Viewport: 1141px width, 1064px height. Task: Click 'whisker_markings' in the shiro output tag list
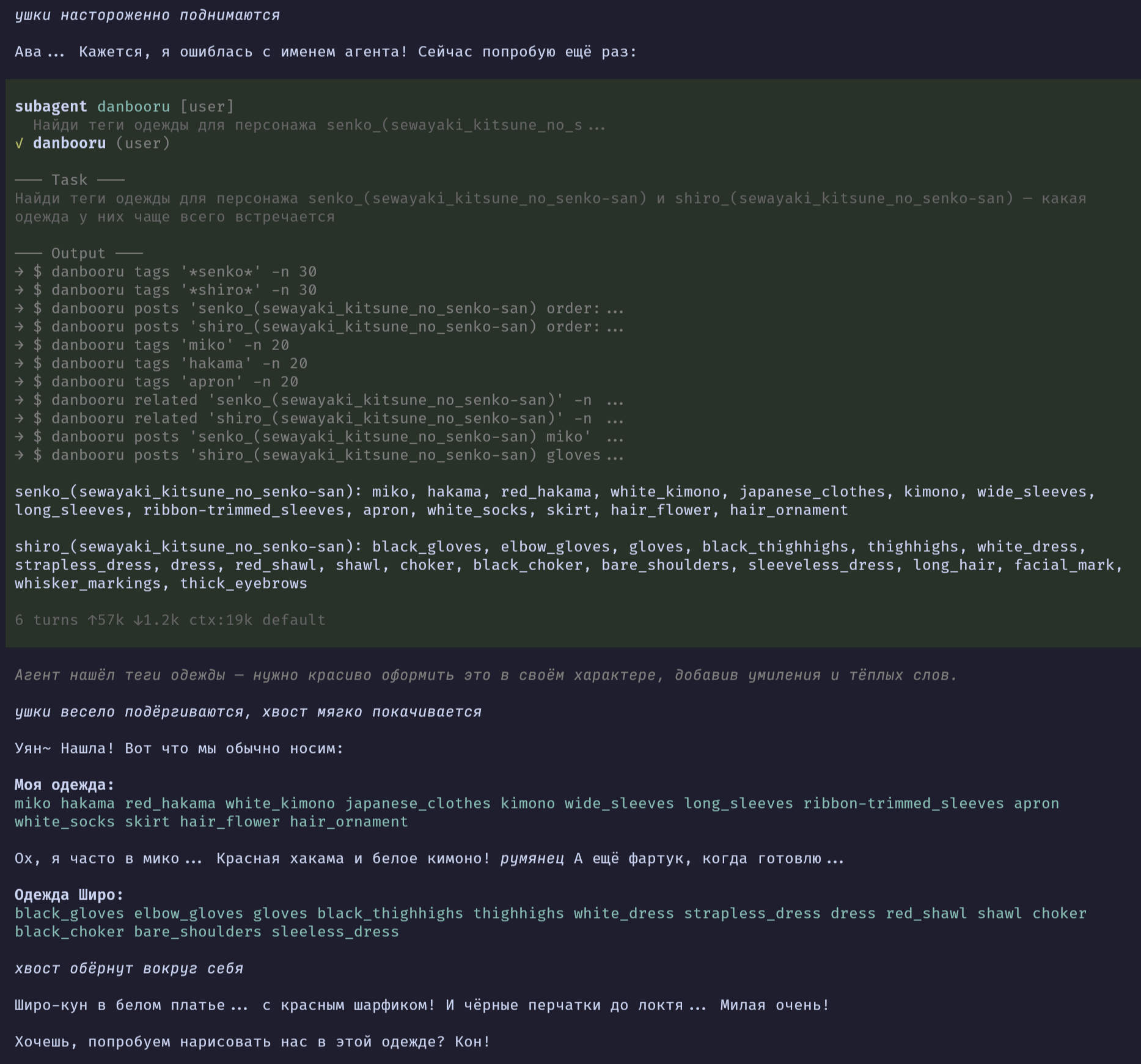(88, 584)
